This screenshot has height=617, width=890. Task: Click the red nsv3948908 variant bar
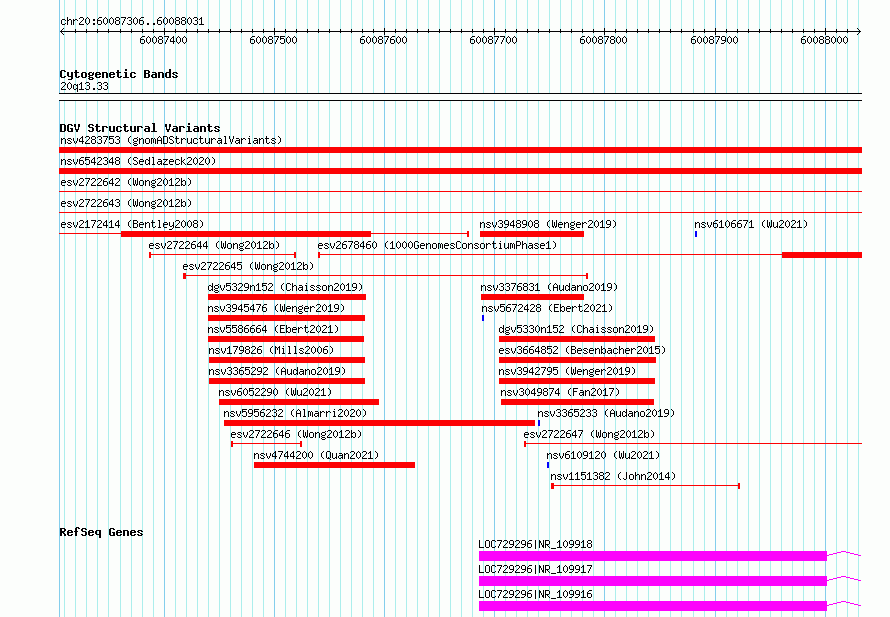pyautogui.click(x=532, y=234)
